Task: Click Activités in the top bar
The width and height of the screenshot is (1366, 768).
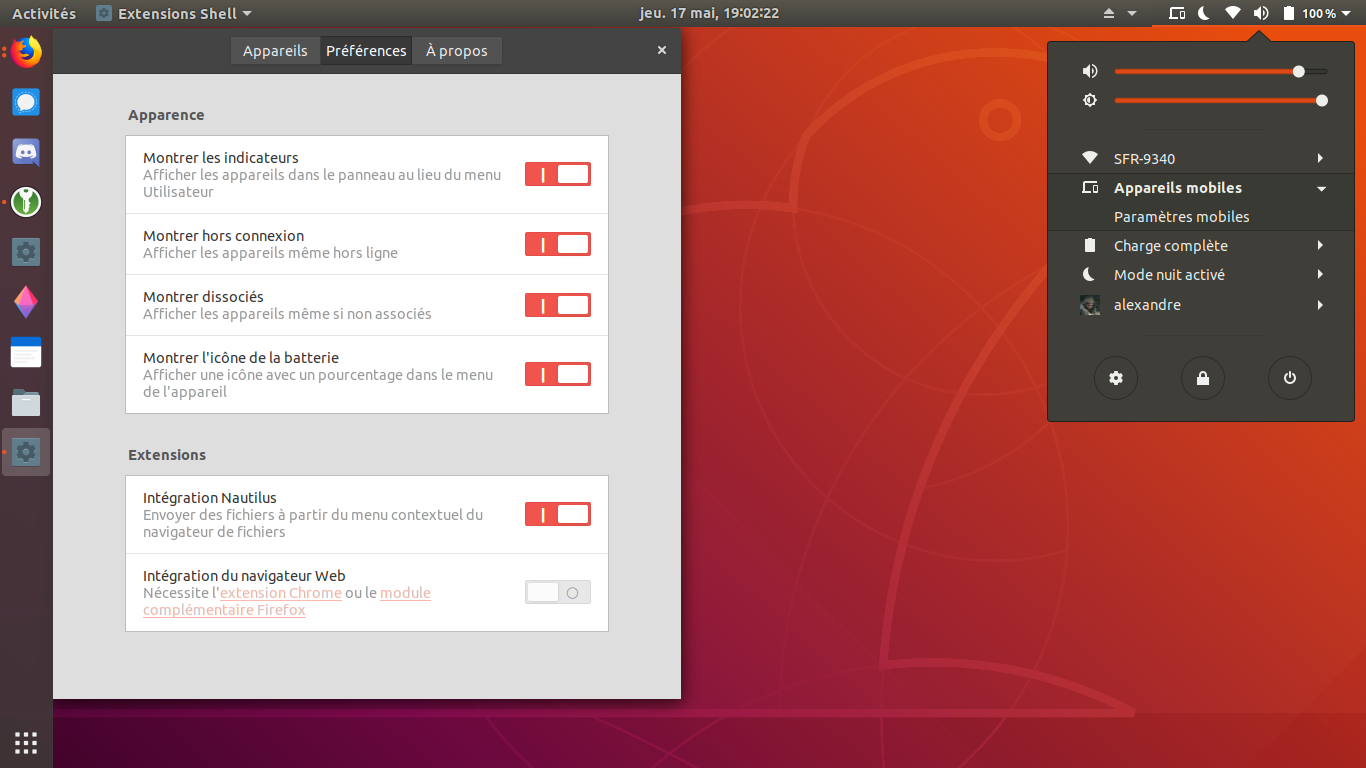Action: point(44,13)
